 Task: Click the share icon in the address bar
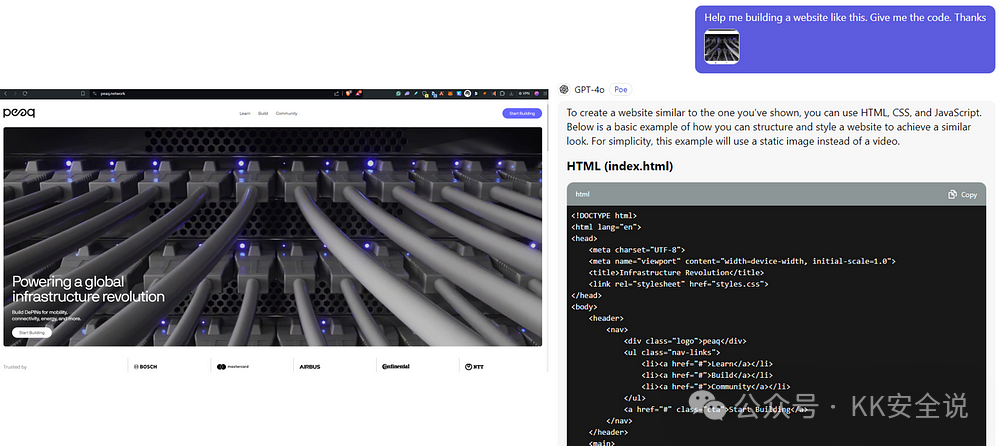click(335, 93)
